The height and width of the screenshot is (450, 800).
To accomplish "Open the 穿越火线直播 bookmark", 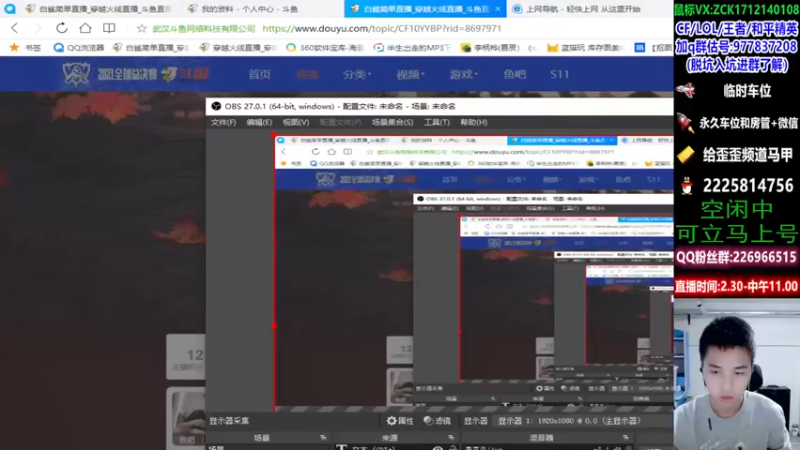I will pos(238,47).
